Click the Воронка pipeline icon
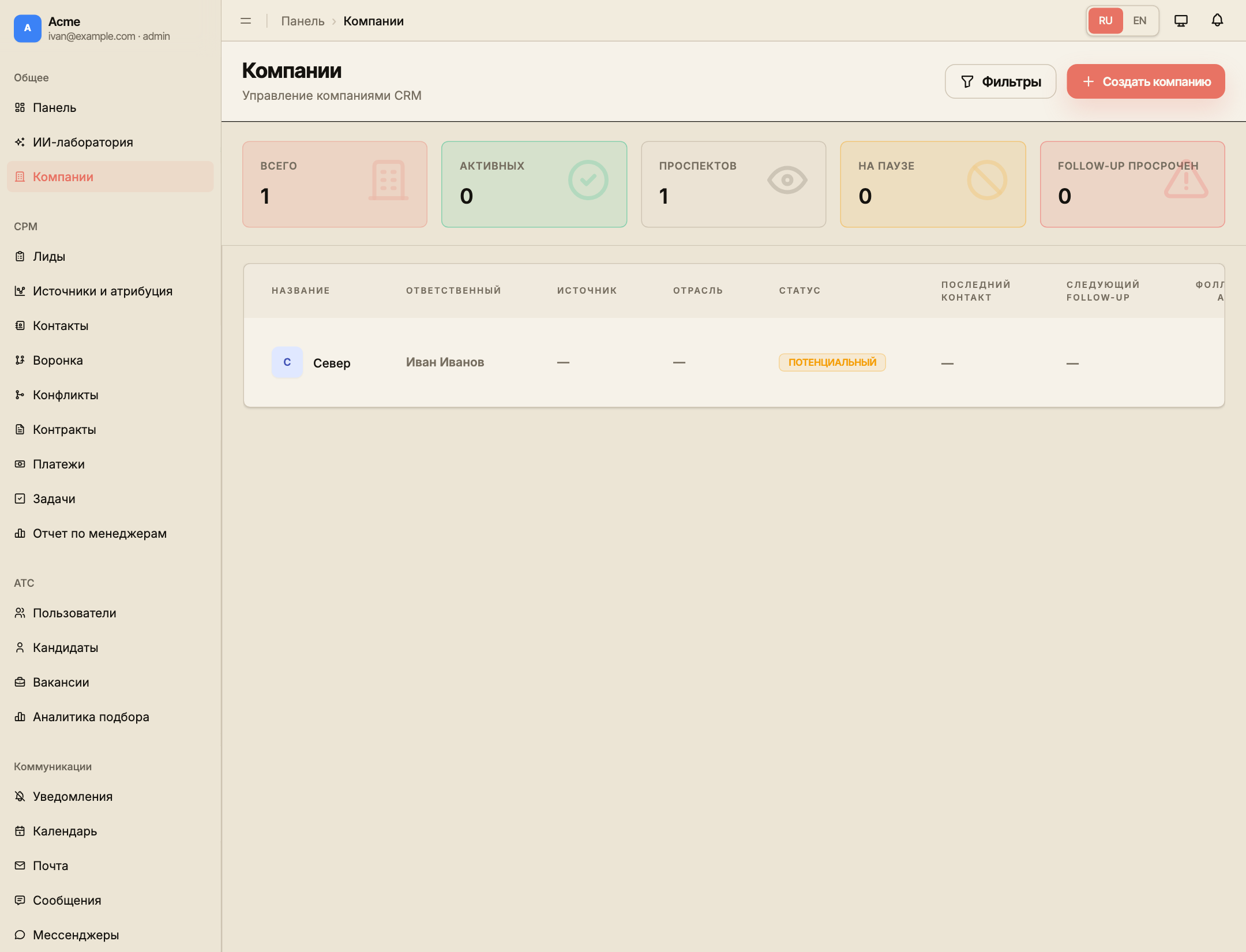 pos(20,360)
